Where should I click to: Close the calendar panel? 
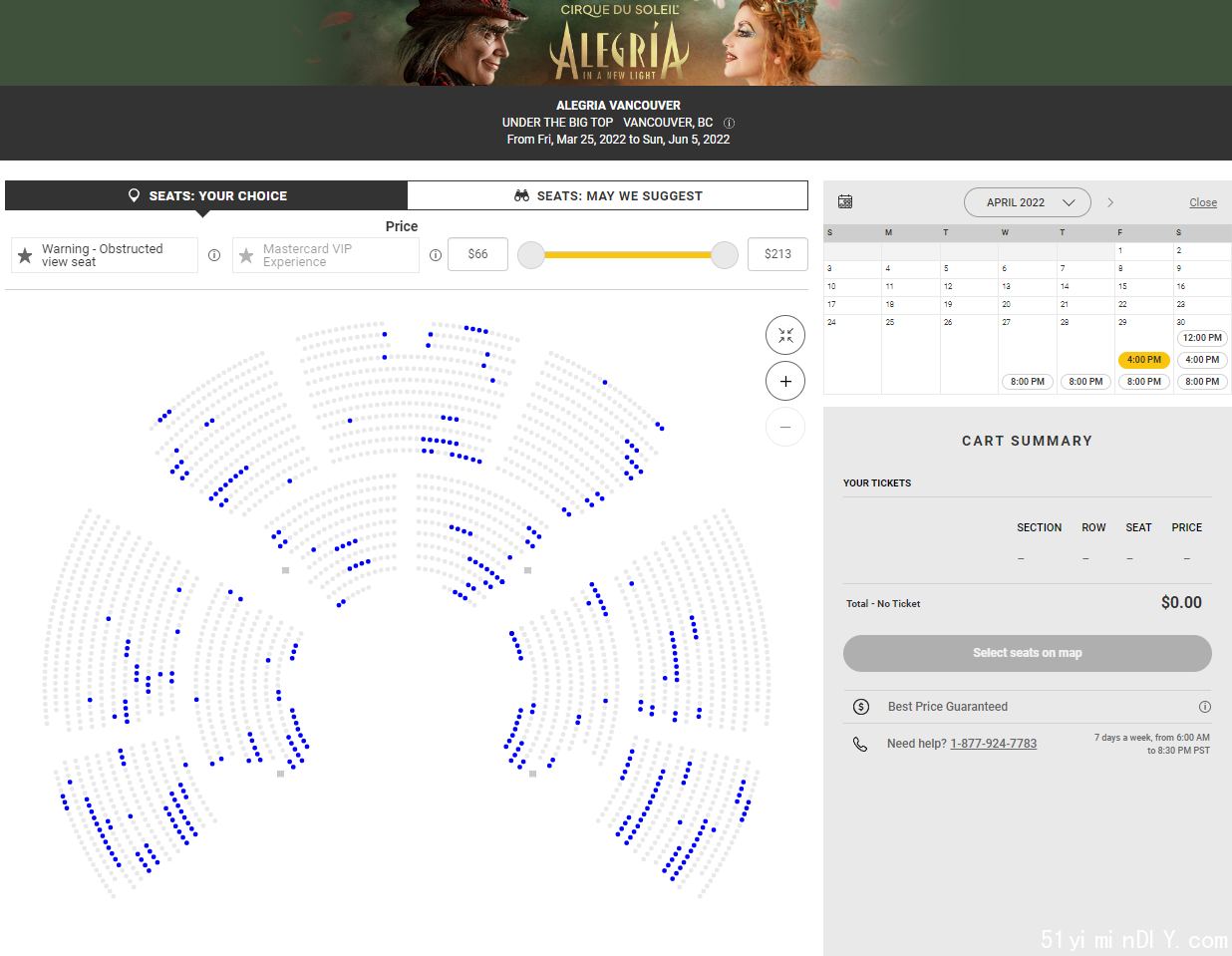(x=1203, y=202)
